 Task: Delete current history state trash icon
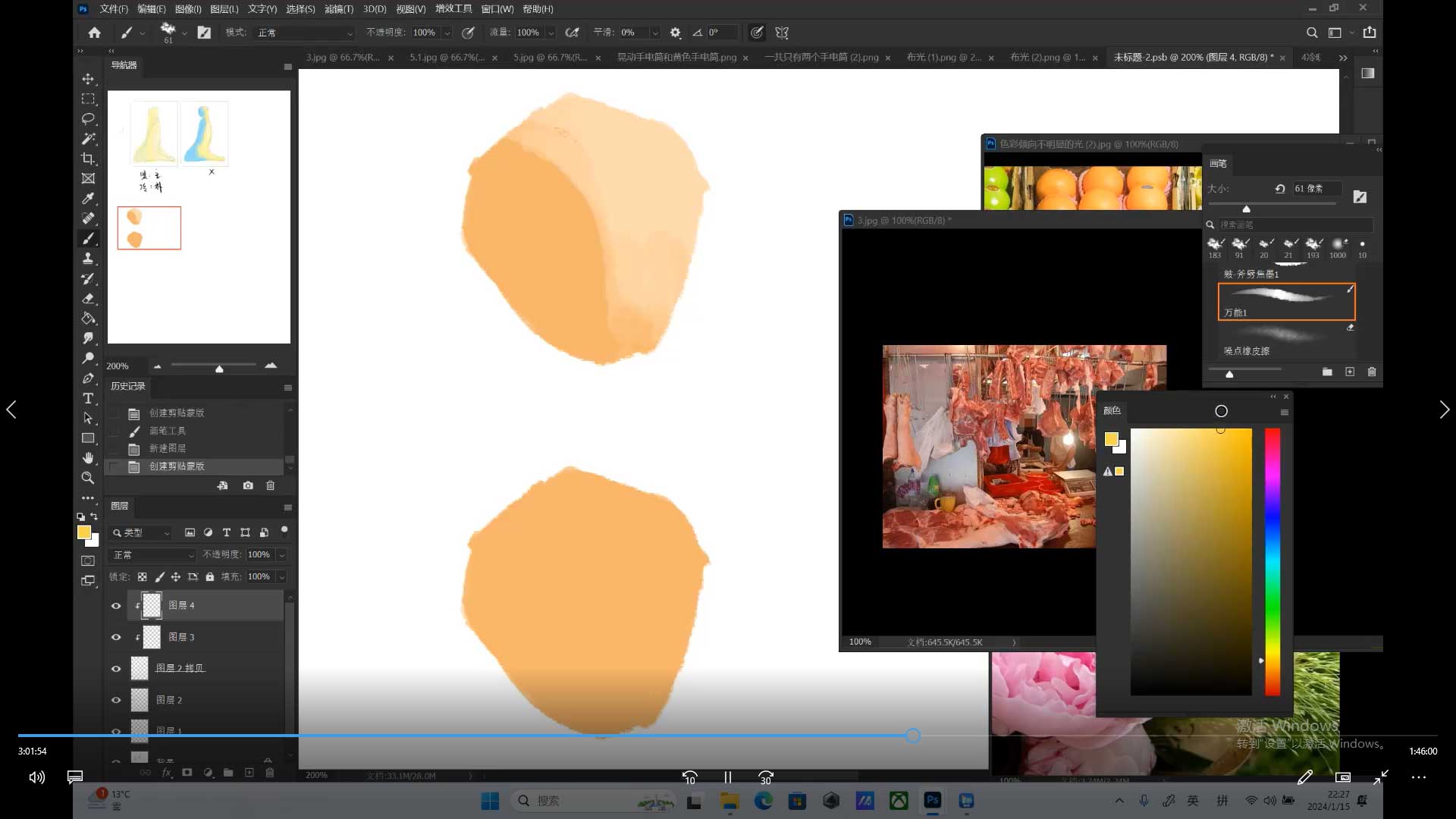tap(271, 485)
